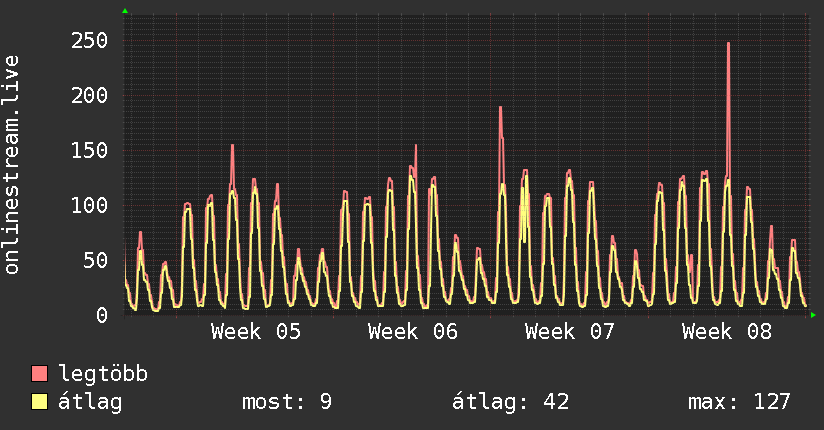The width and height of the screenshot is (824, 430).
Task: Click the 'most: 9' statistic
Action: (287, 402)
